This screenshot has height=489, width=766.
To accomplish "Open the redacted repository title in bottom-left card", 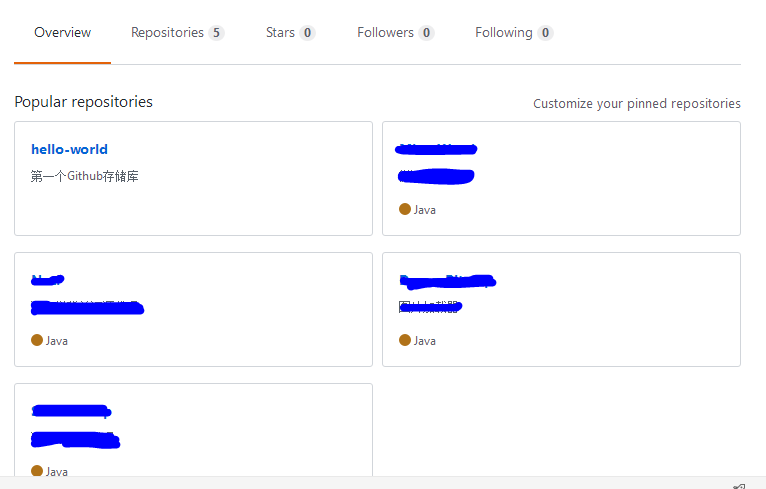I will [x=70, y=410].
